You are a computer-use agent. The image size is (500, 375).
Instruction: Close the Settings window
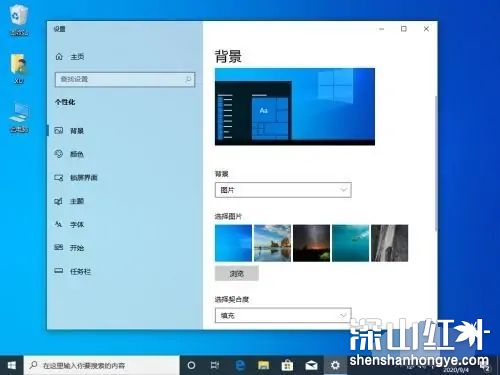click(426, 29)
